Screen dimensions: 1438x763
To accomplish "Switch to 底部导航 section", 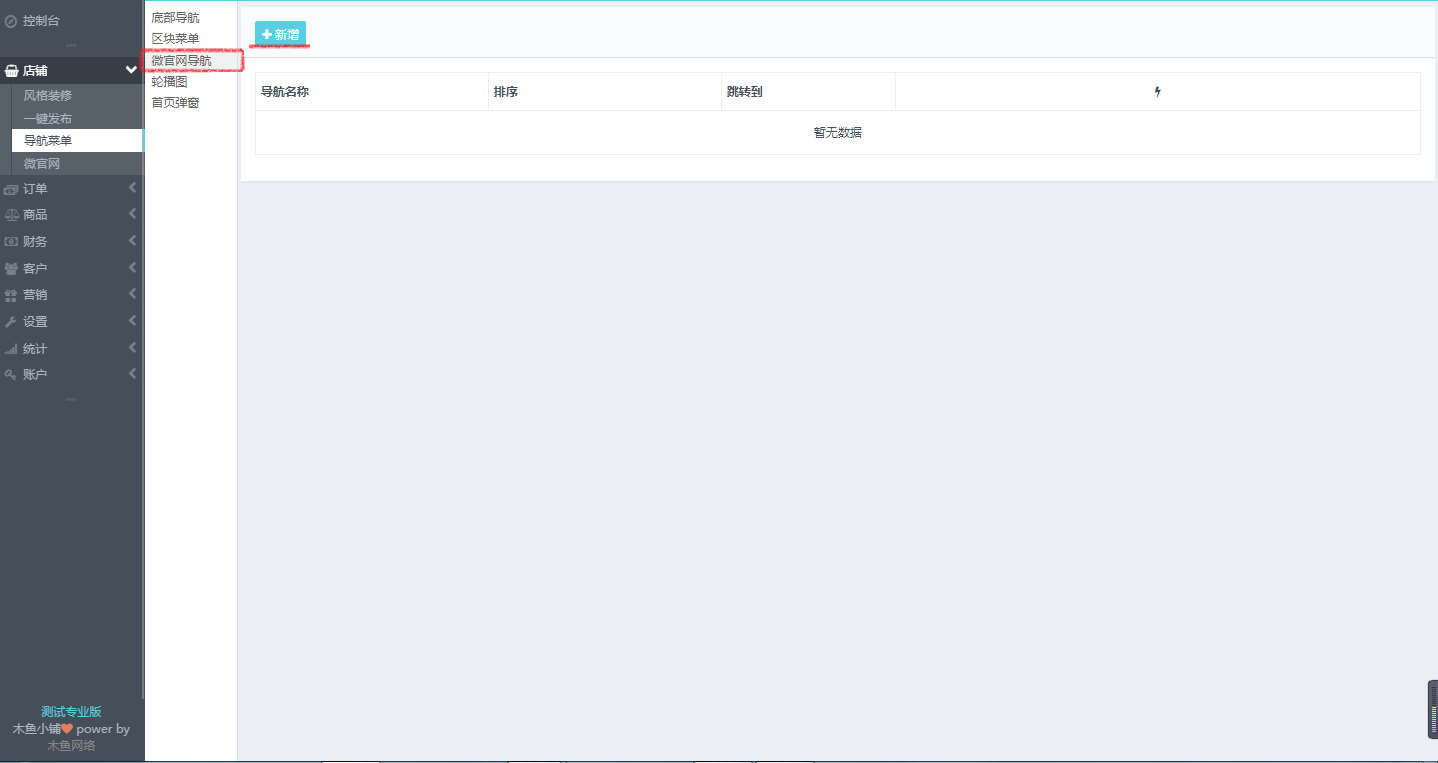I will (x=175, y=18).
